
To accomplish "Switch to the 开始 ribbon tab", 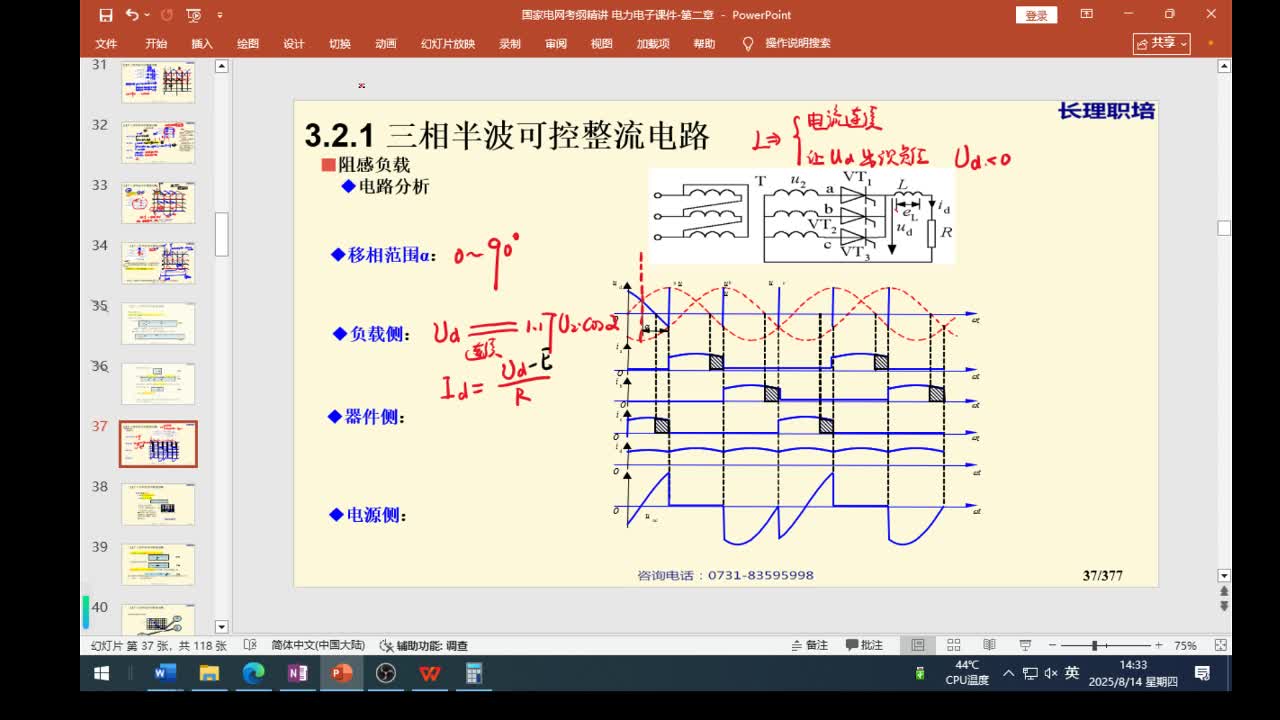I will (156, 44).
